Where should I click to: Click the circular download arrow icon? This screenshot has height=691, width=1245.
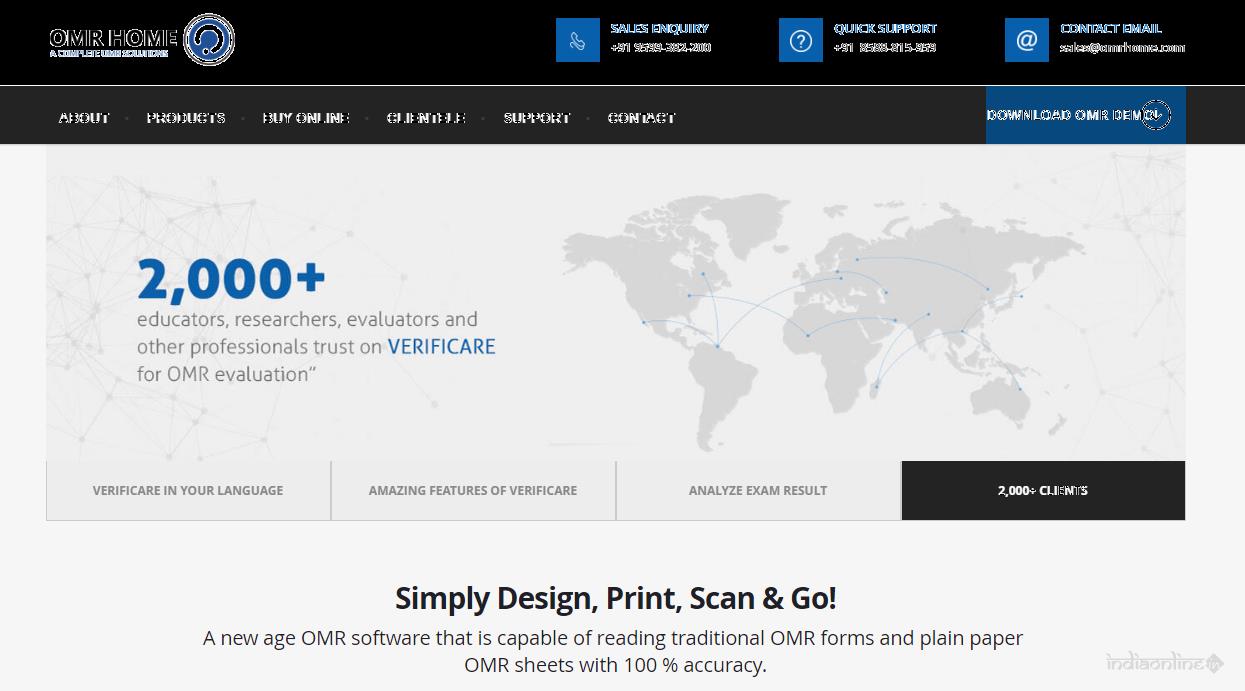click(x=1155, y=115)
